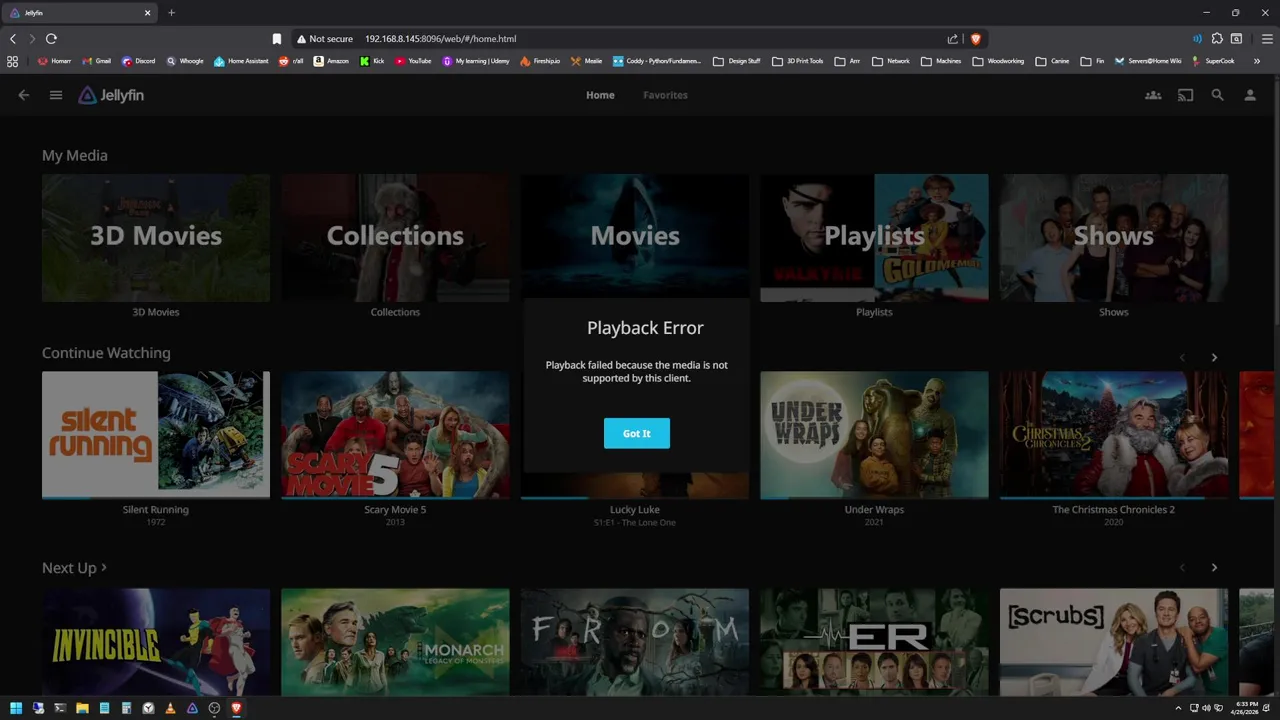Resume The Christmas Chronicles 2
The height and width of the screenshot is (720, 1280).
tap(1114, 435)
